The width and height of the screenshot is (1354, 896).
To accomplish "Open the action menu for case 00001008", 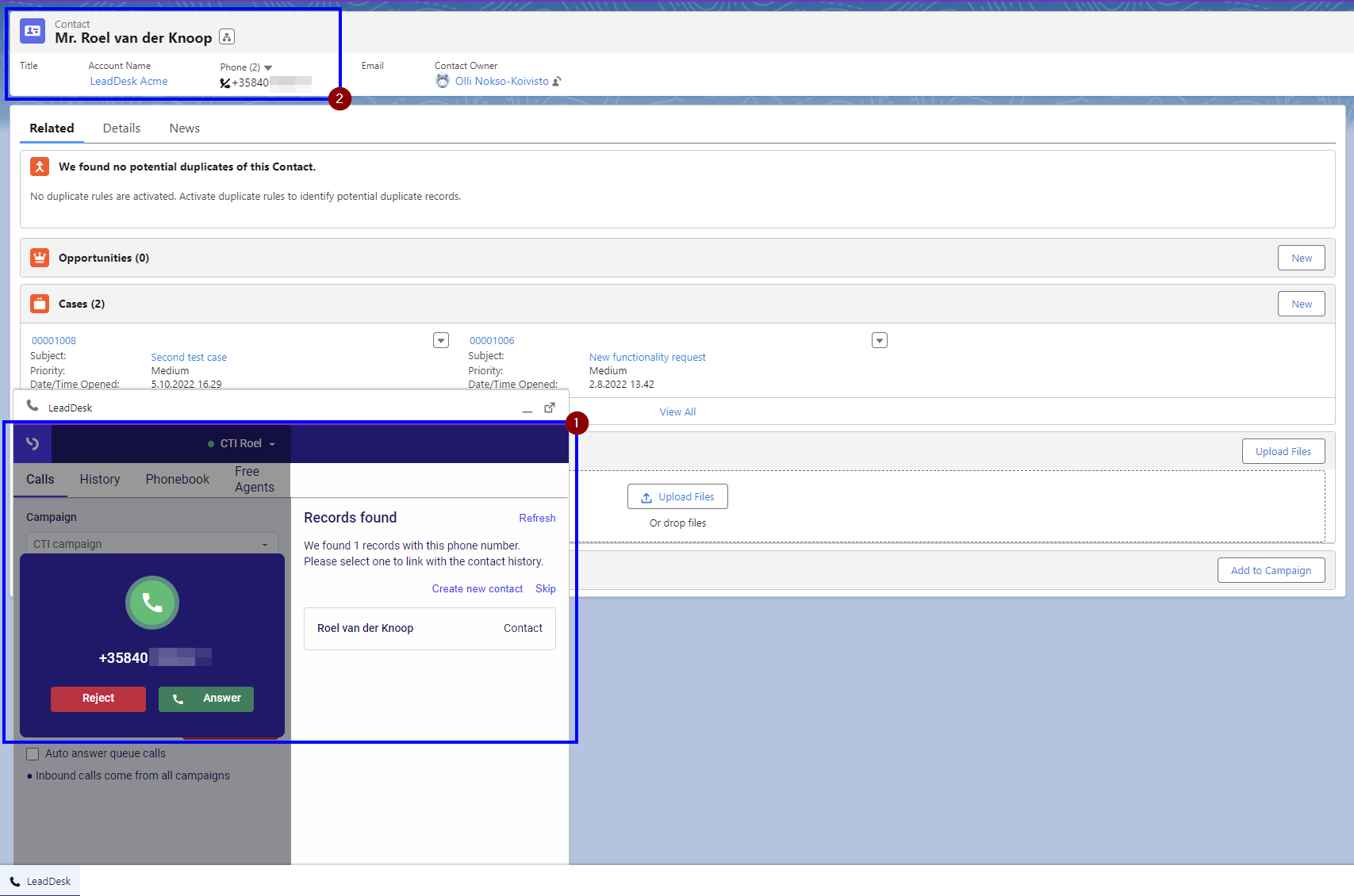I will tap(441, 340).
